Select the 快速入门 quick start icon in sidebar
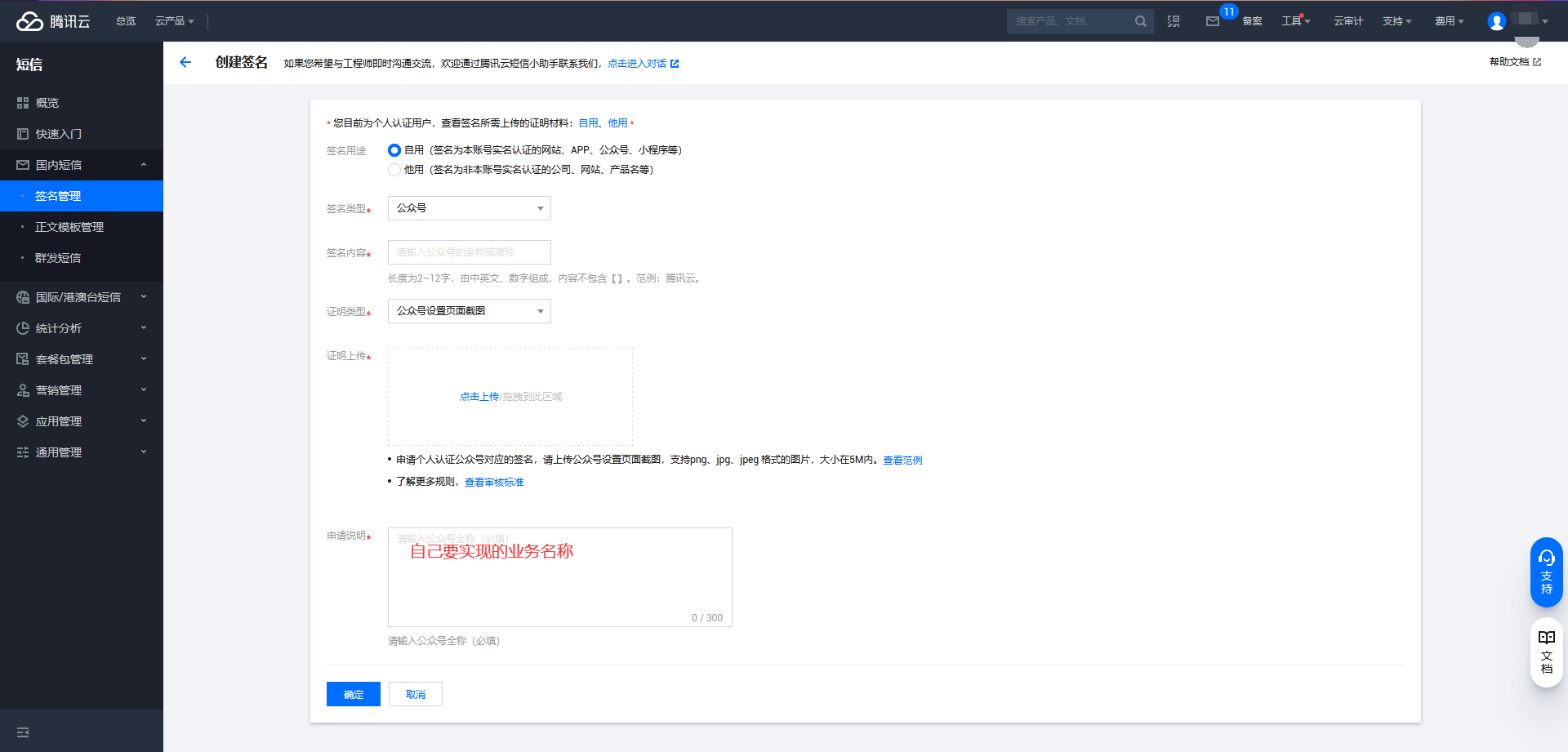Viewport: 1568px width, 752px height. [x=23, y=133]
